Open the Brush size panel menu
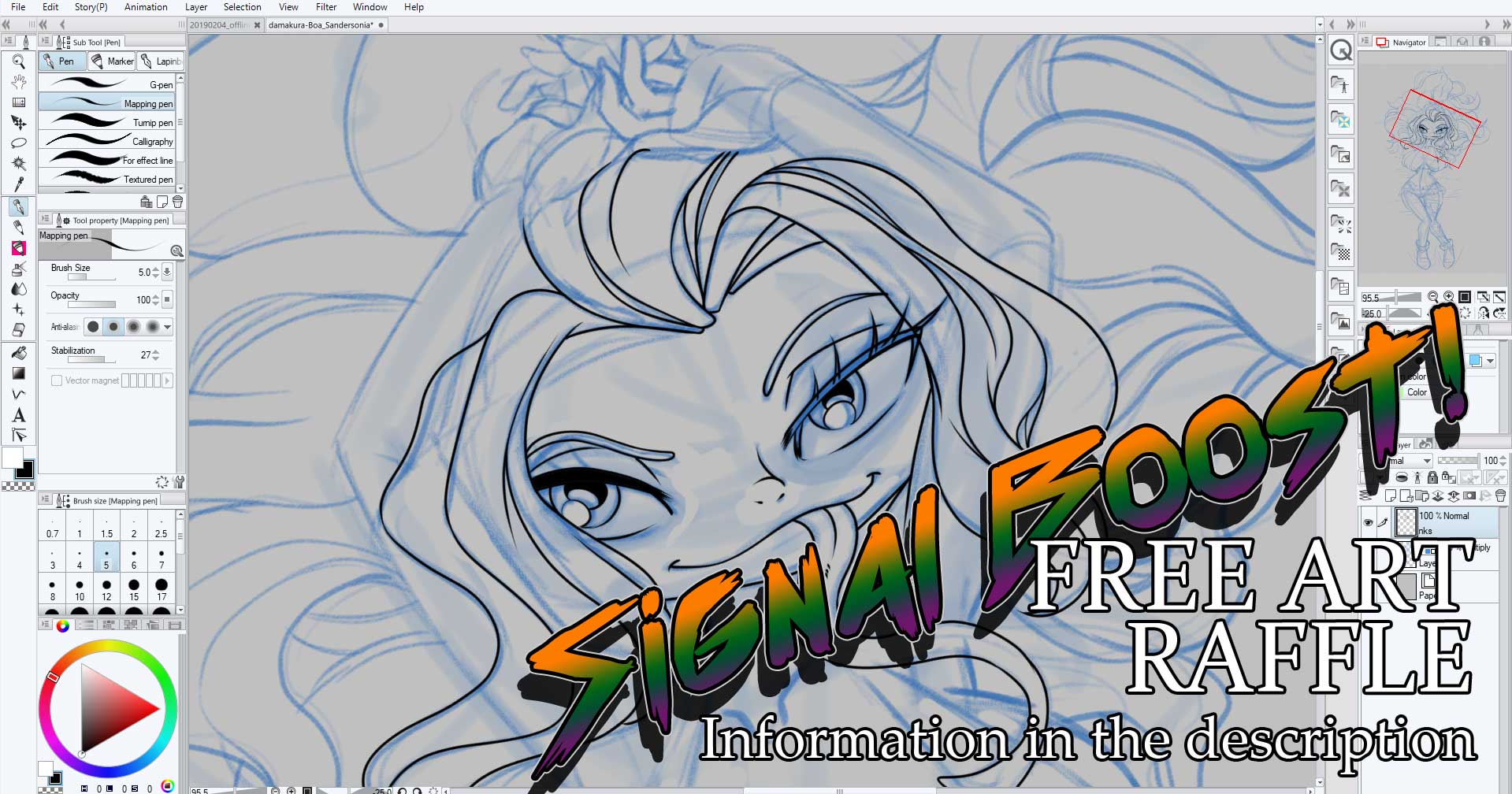The width and height of the screenshot is (1512, 794). click(x=45, y=500)
